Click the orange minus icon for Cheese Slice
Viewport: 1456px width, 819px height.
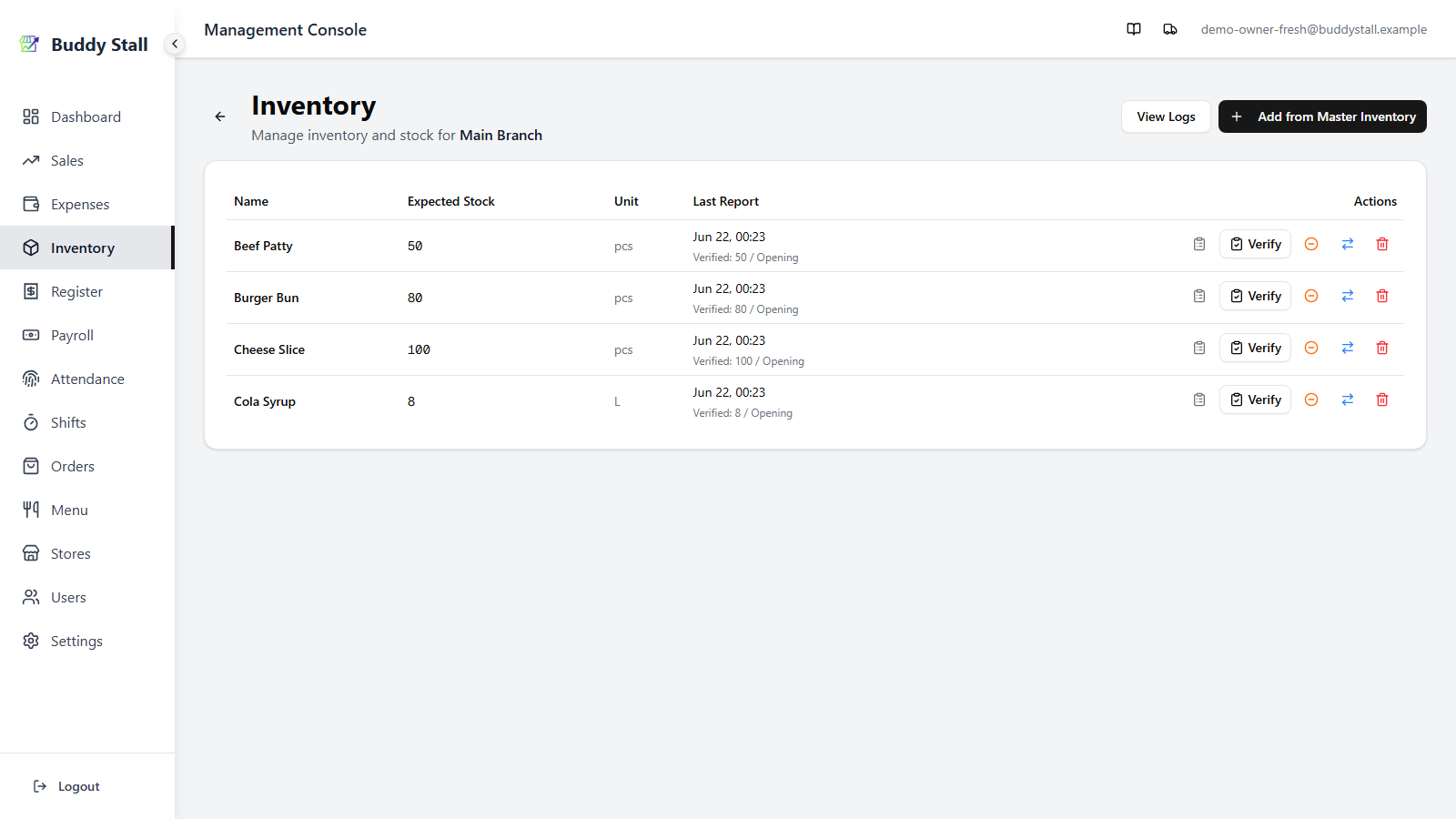click(1311, 348)
